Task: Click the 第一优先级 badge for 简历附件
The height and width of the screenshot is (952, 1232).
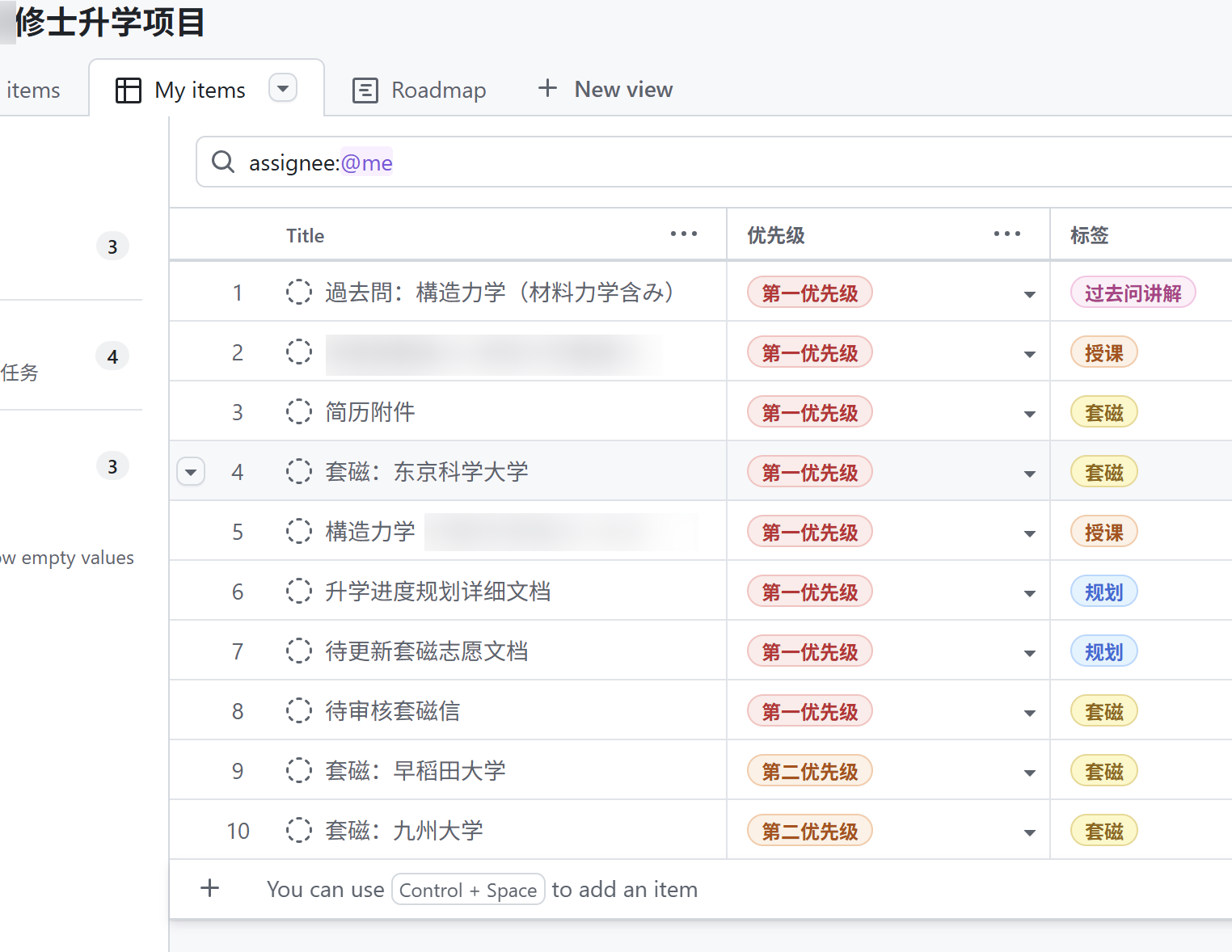Action: pos(809,412)
